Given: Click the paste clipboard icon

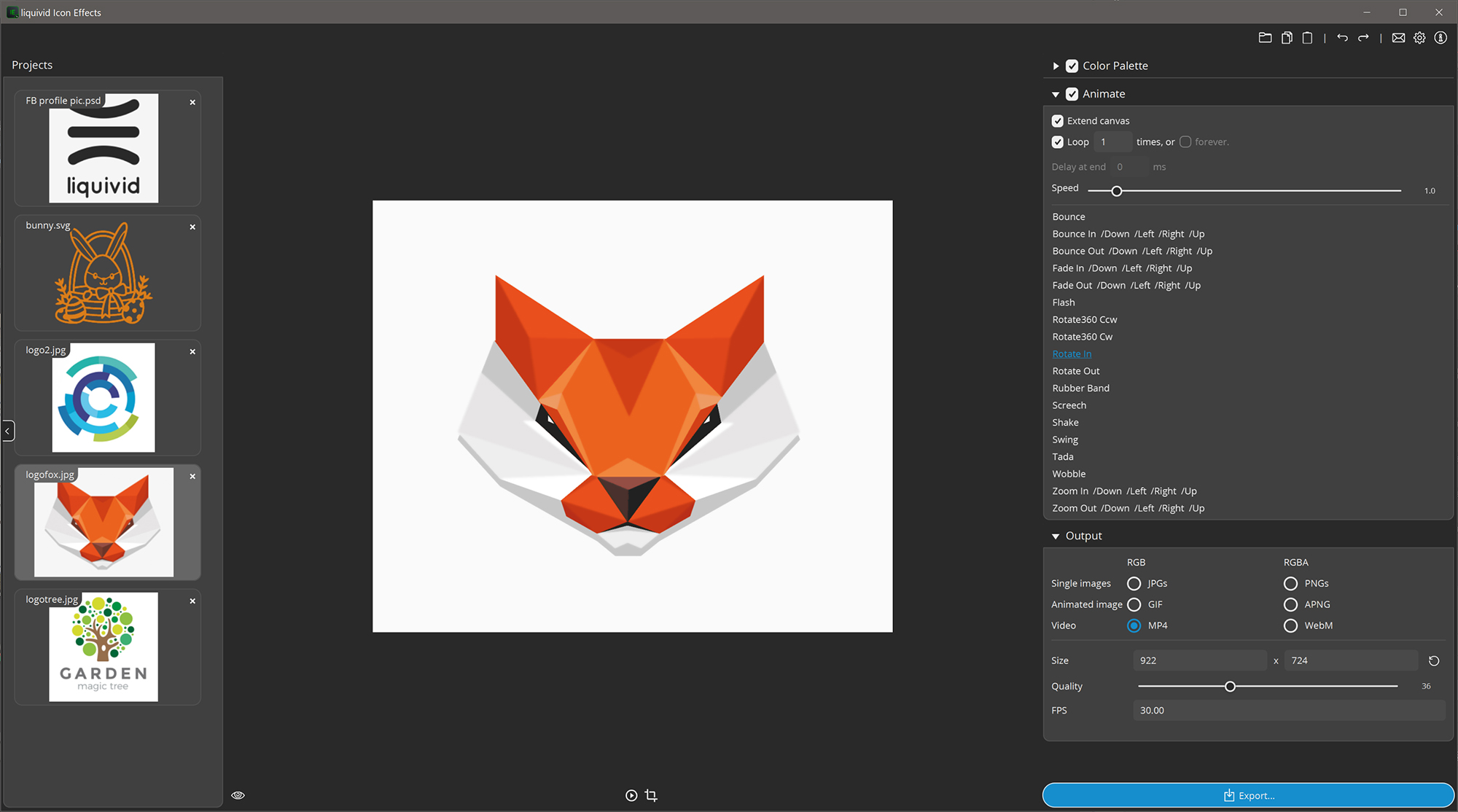Looking at the screenshot, I should point(1307,37).
